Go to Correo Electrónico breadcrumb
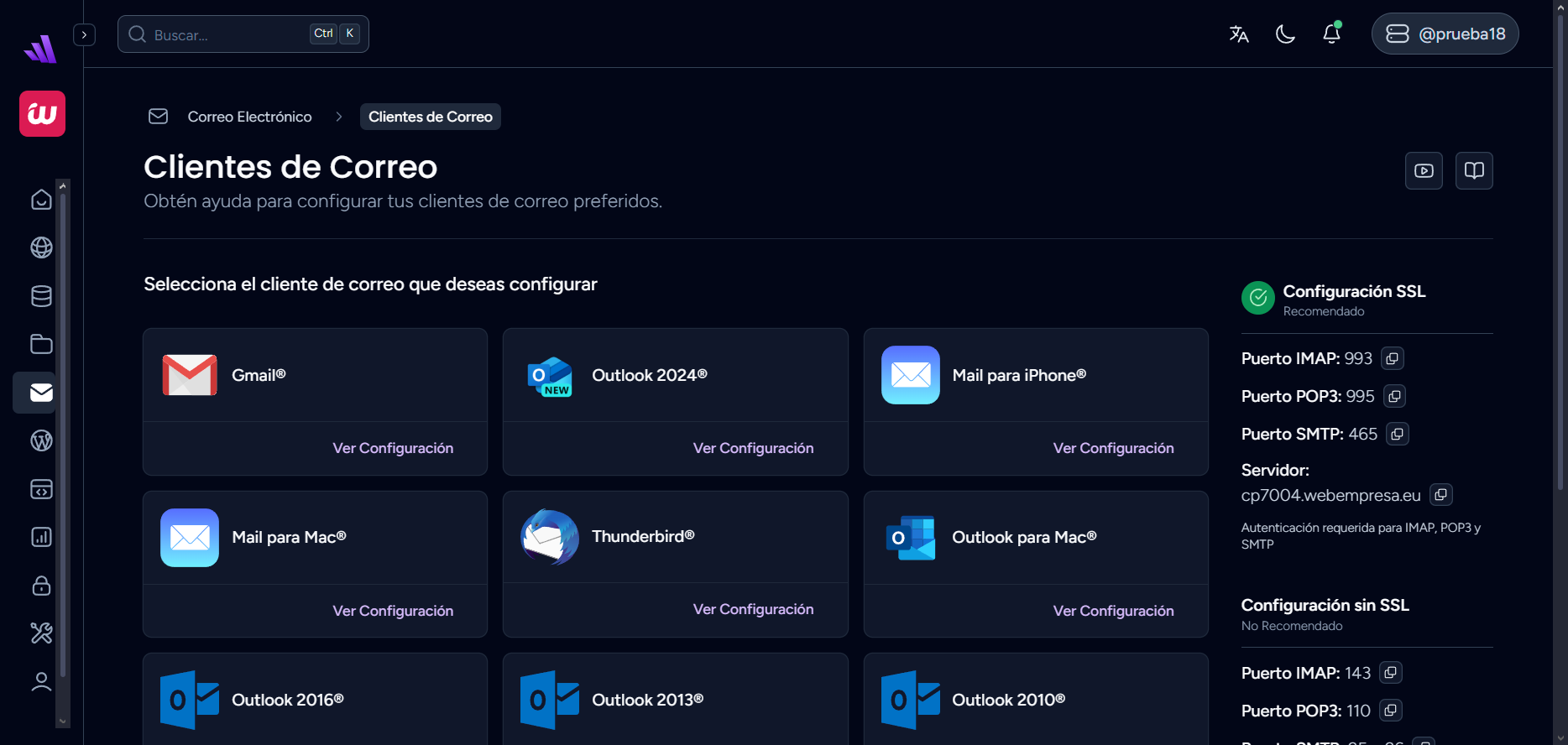 click(x=249, y=117)
